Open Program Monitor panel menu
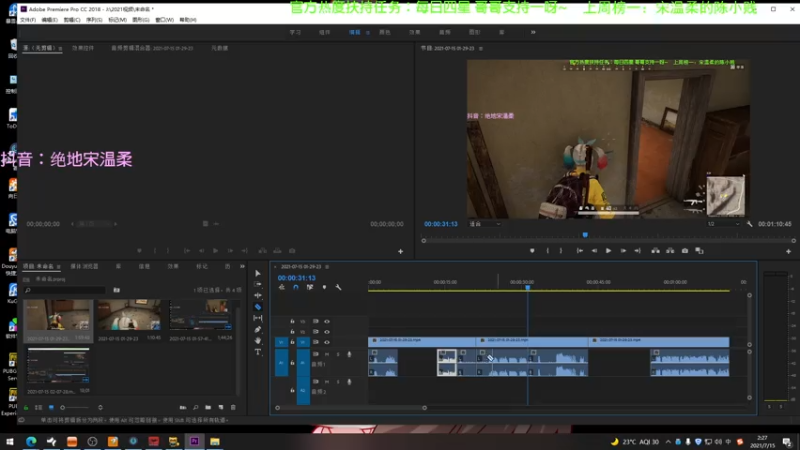800x450 pixels. 481,48
